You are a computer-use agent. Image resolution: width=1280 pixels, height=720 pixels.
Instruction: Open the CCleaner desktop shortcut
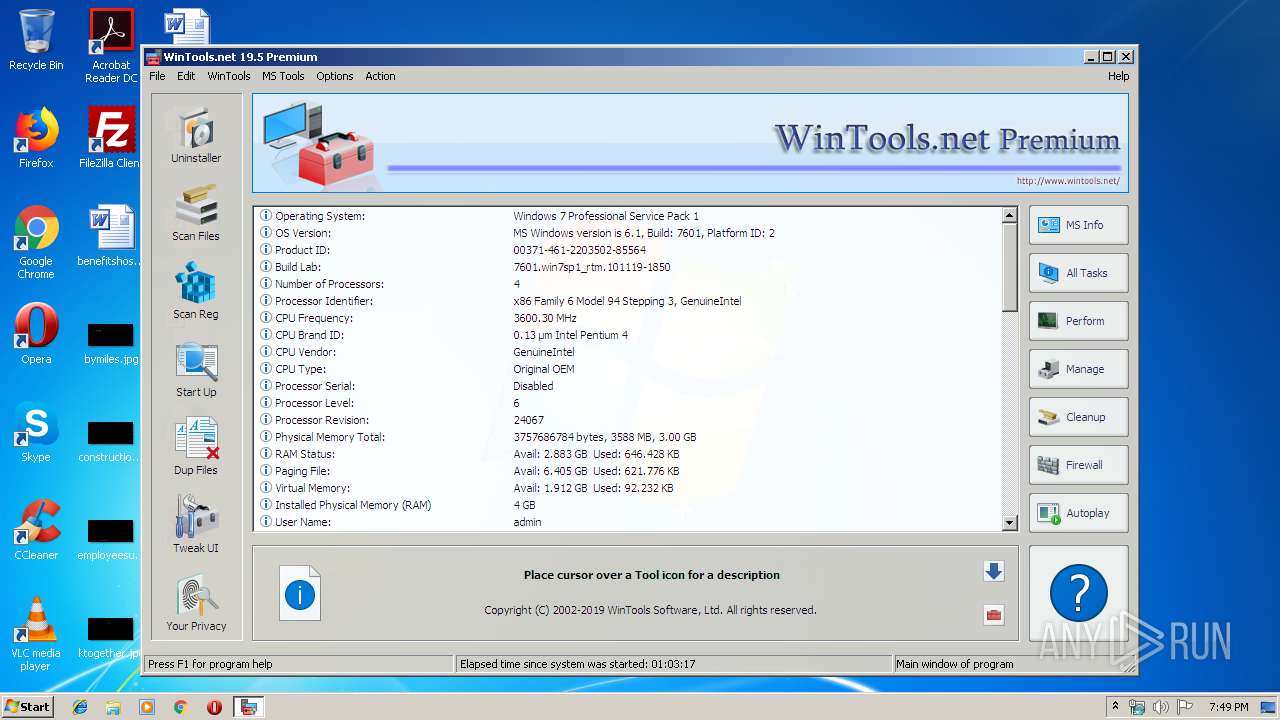[x=36, y=530]
